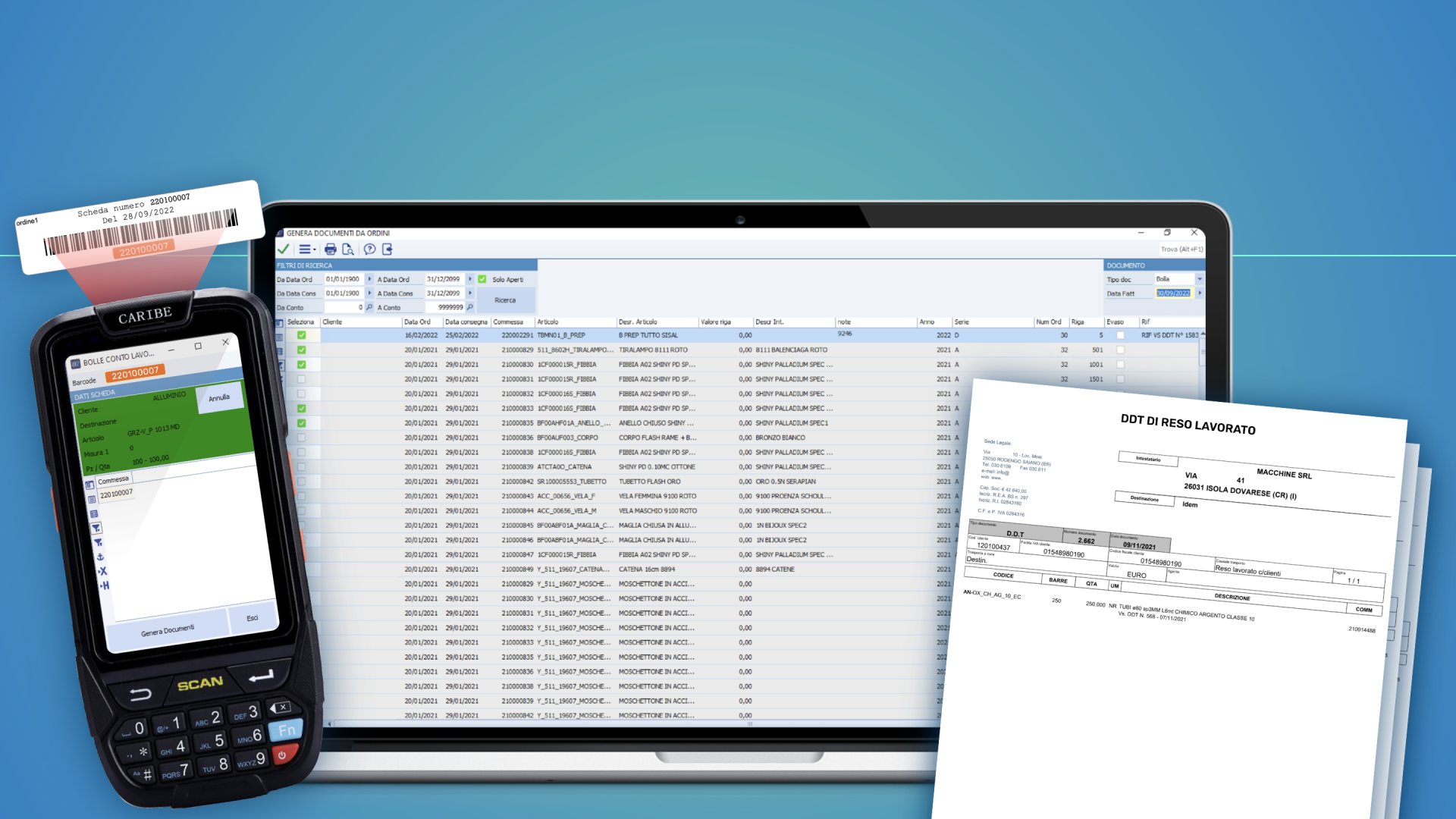
Task: Click magnifier lookup next to Da Conto
Action: (x=369, y=307)
